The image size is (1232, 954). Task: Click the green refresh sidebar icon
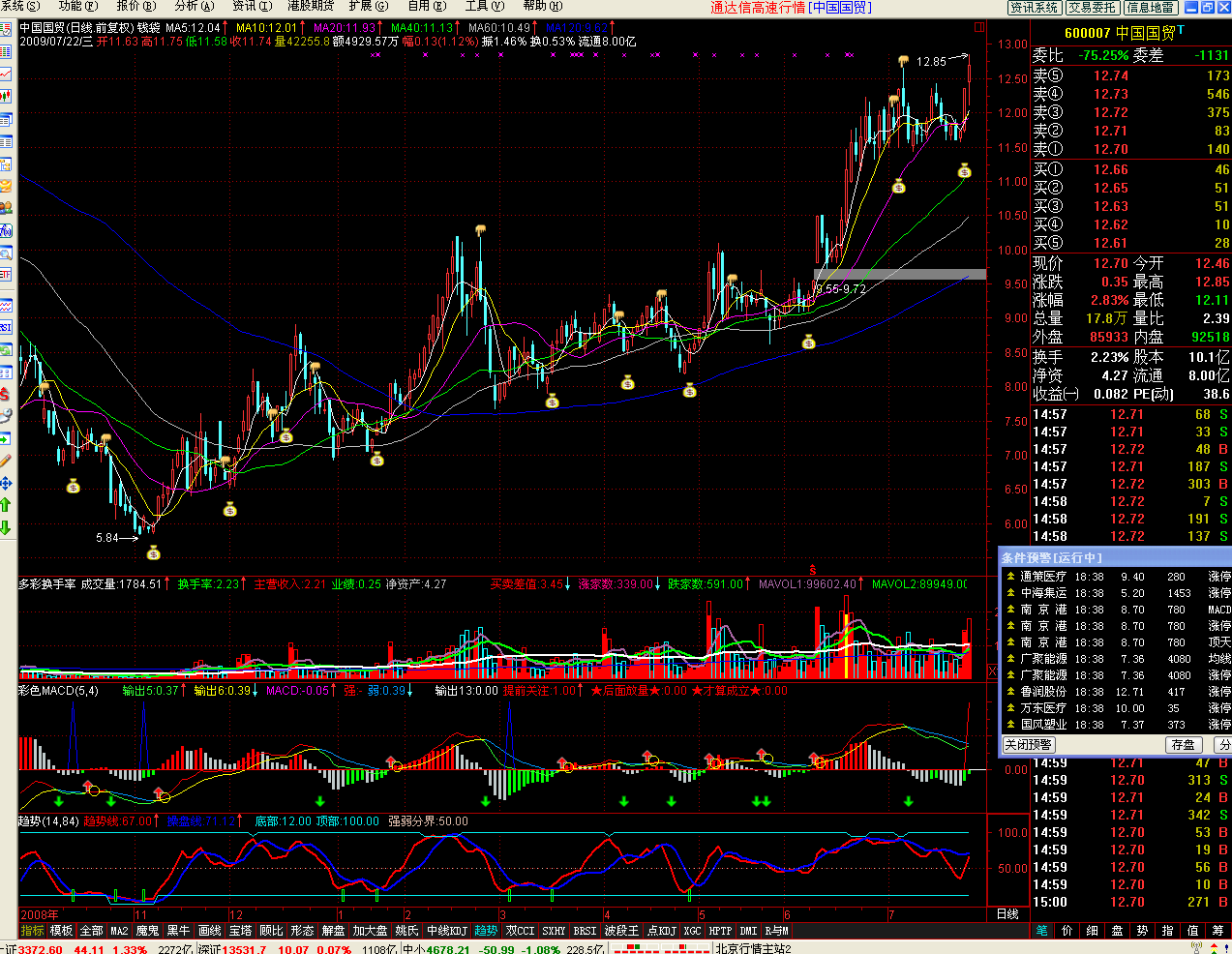8,349
